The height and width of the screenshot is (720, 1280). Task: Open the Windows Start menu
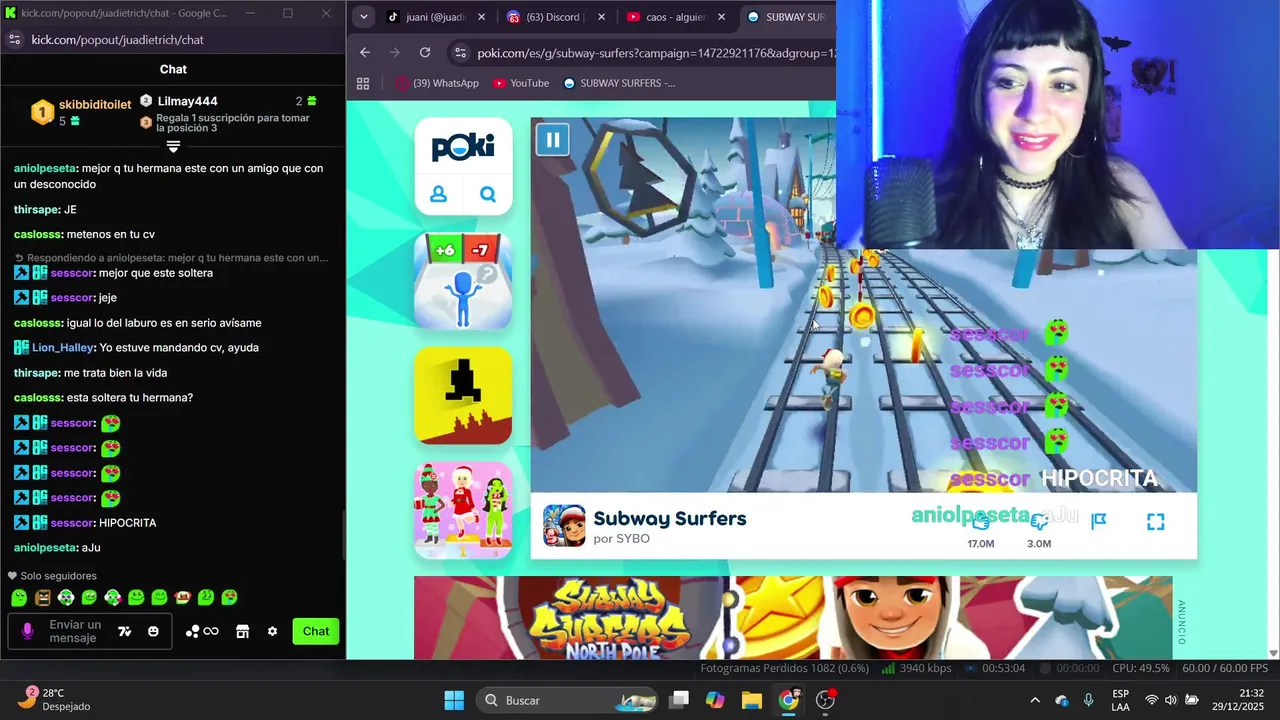point(454,700)
